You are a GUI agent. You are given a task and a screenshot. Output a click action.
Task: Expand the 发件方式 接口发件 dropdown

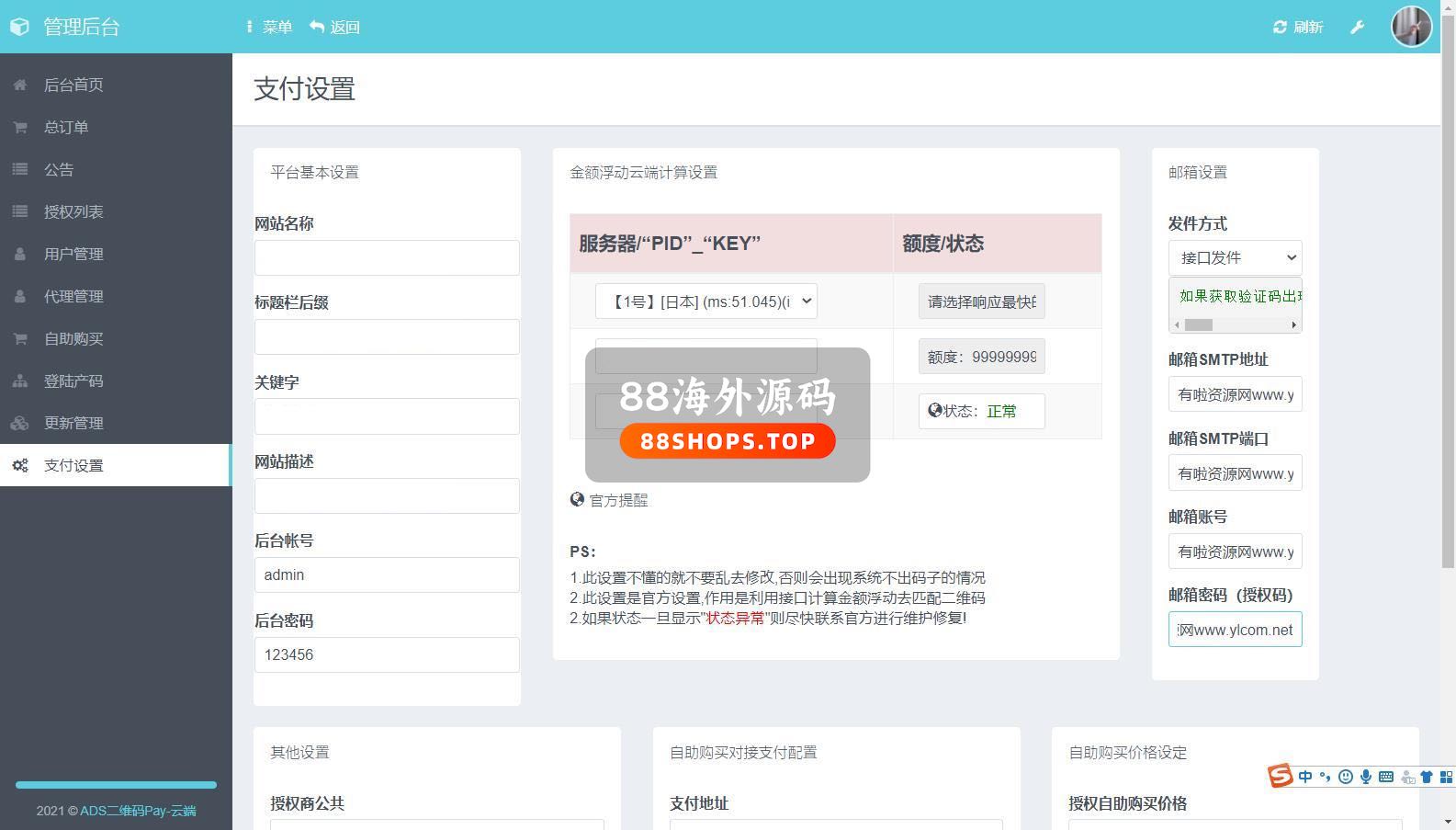pos(1235,258)
